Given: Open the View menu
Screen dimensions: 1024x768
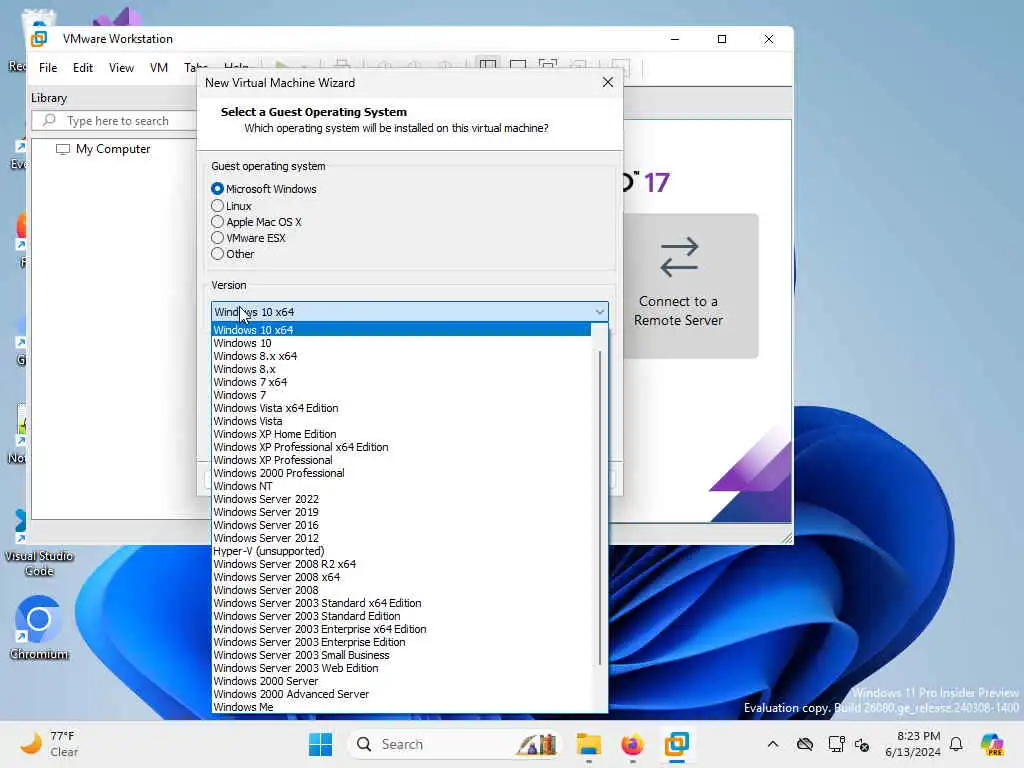Looking at the screenshot, I should [121, 68].
